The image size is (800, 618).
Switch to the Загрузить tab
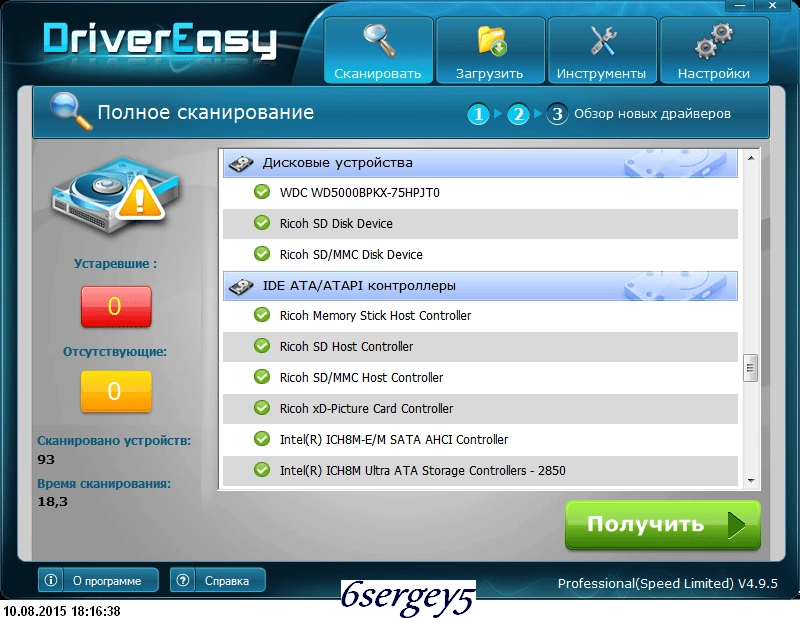490,50
